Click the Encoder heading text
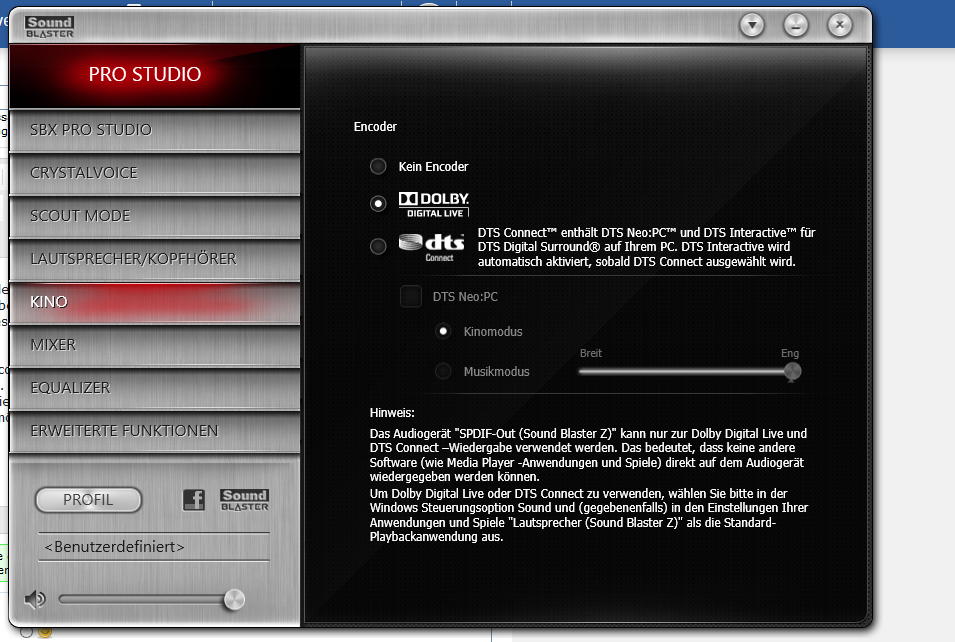 point(375,127)
